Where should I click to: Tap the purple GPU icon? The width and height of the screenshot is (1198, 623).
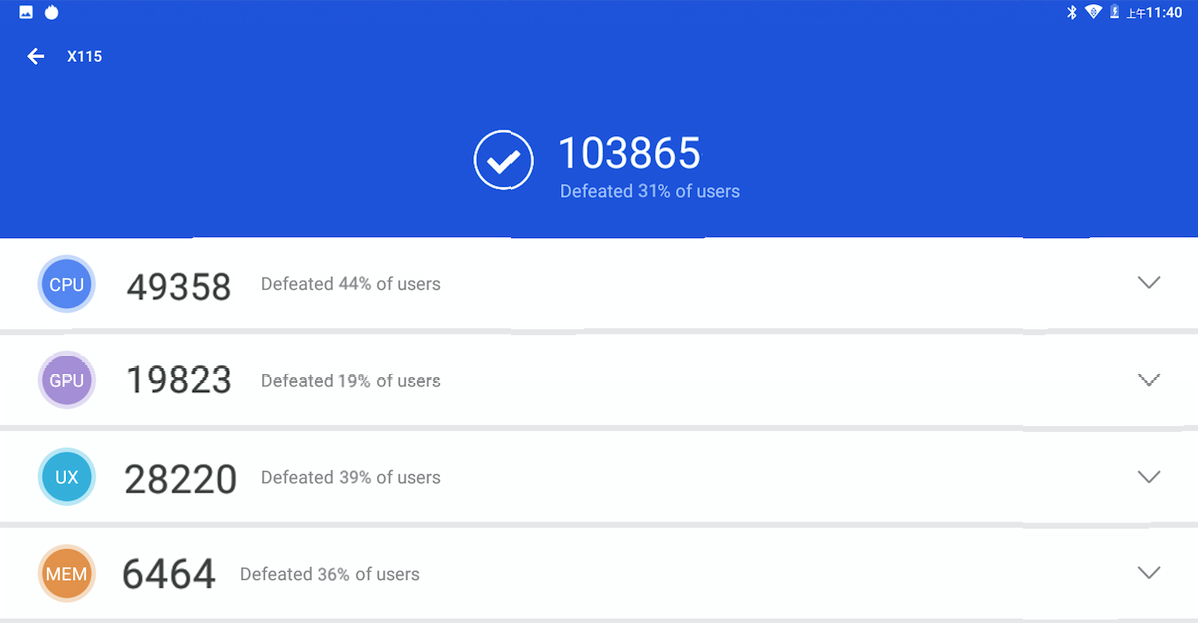[x=66, y=380]
